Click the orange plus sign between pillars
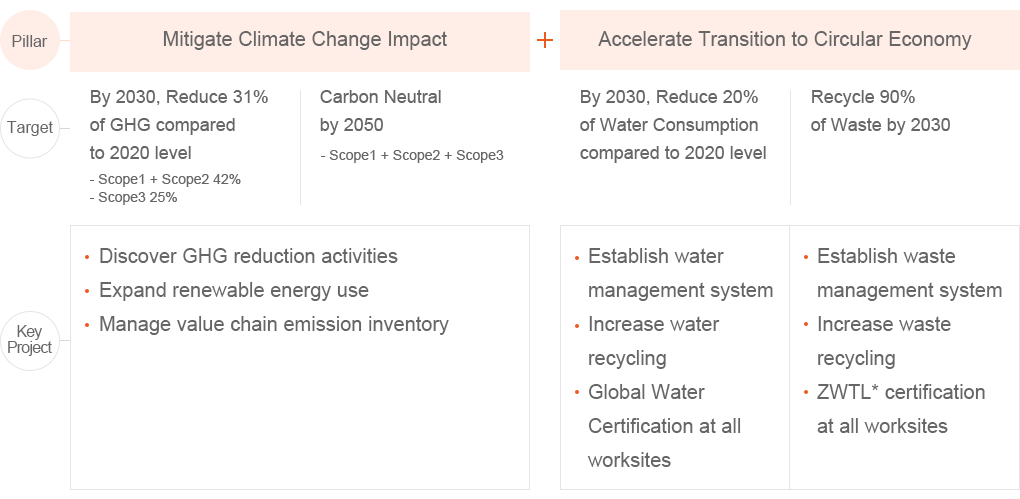 [x=544, y=41]
